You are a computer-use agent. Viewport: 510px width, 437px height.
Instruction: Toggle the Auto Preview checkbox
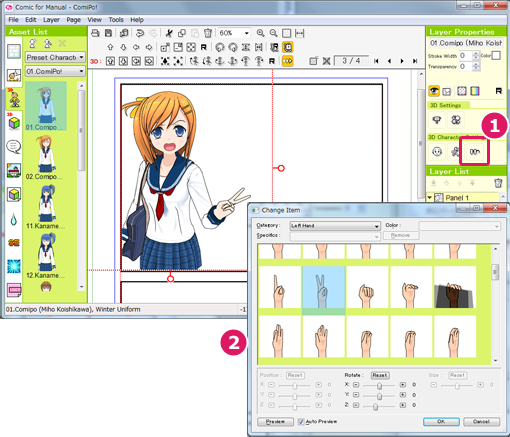[x=301, y=422]
